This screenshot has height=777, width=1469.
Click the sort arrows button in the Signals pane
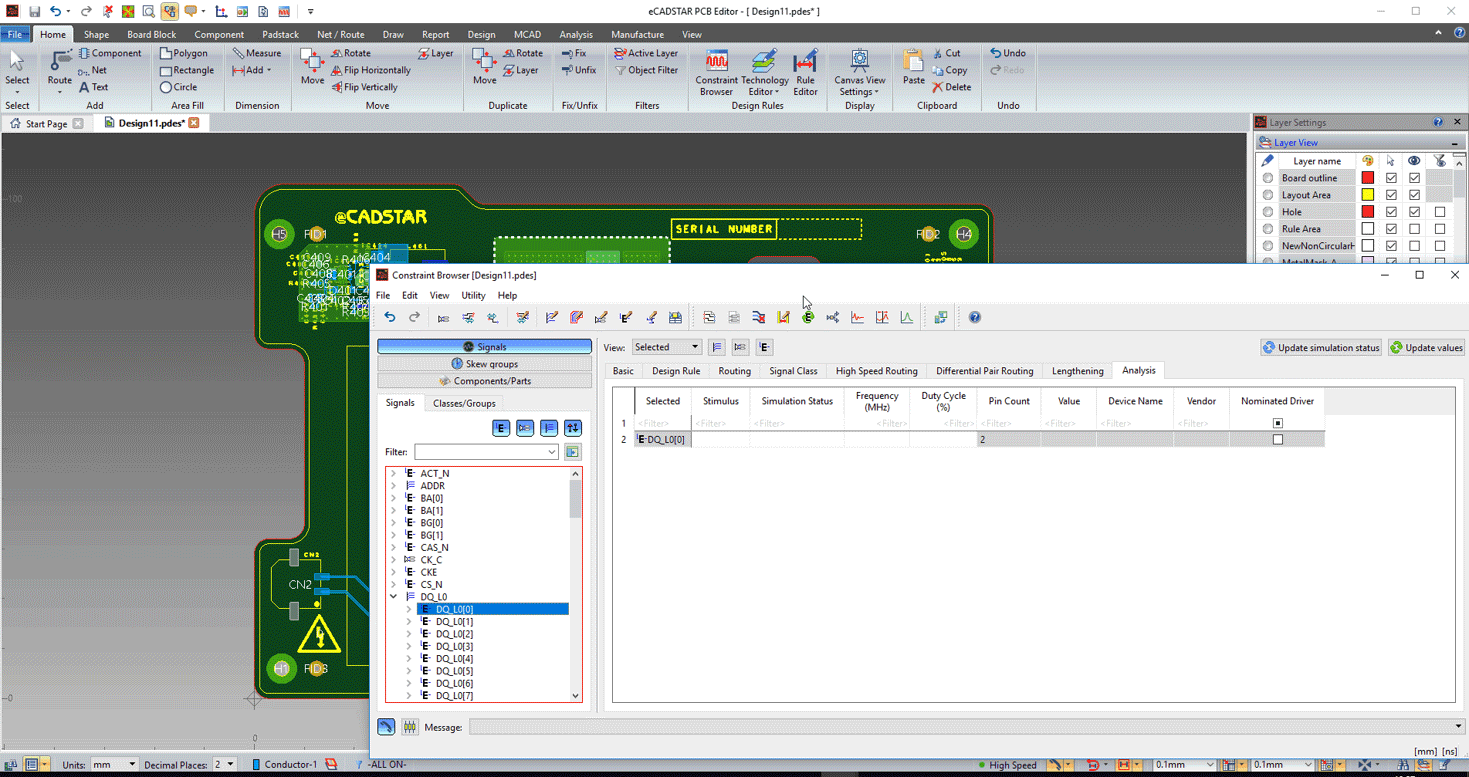click(x=573, y=428)
